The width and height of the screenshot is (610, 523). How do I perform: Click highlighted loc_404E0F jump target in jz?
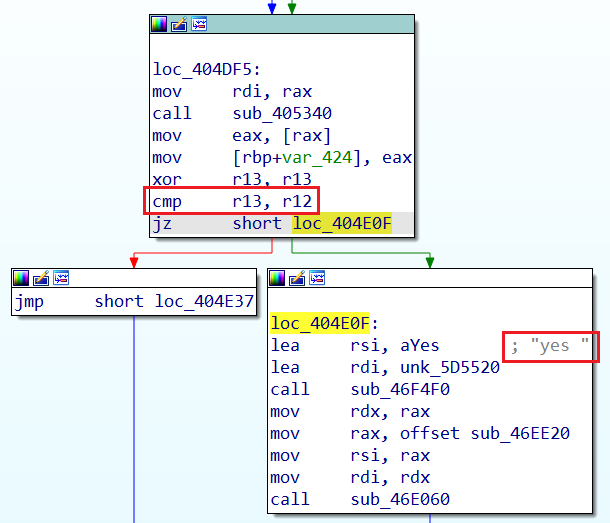tap(342, 223)
